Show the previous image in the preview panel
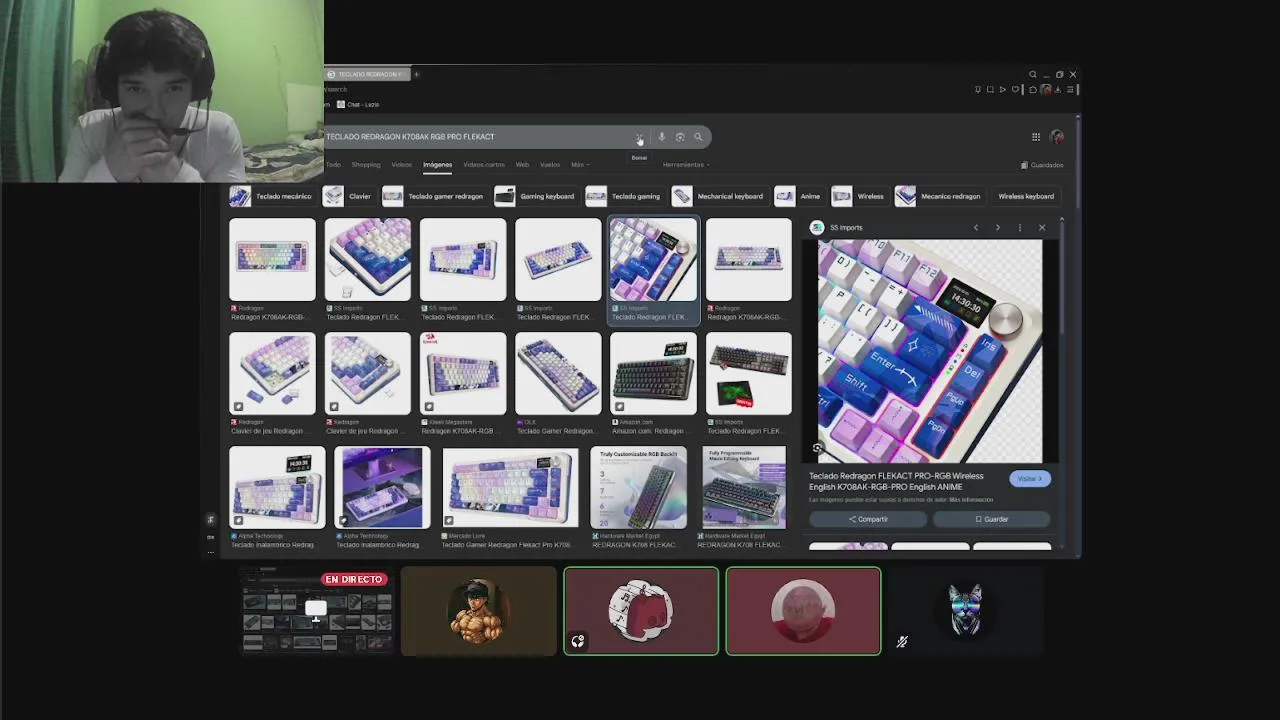Screen dimensions: 1280x720 tap(976, 228)
